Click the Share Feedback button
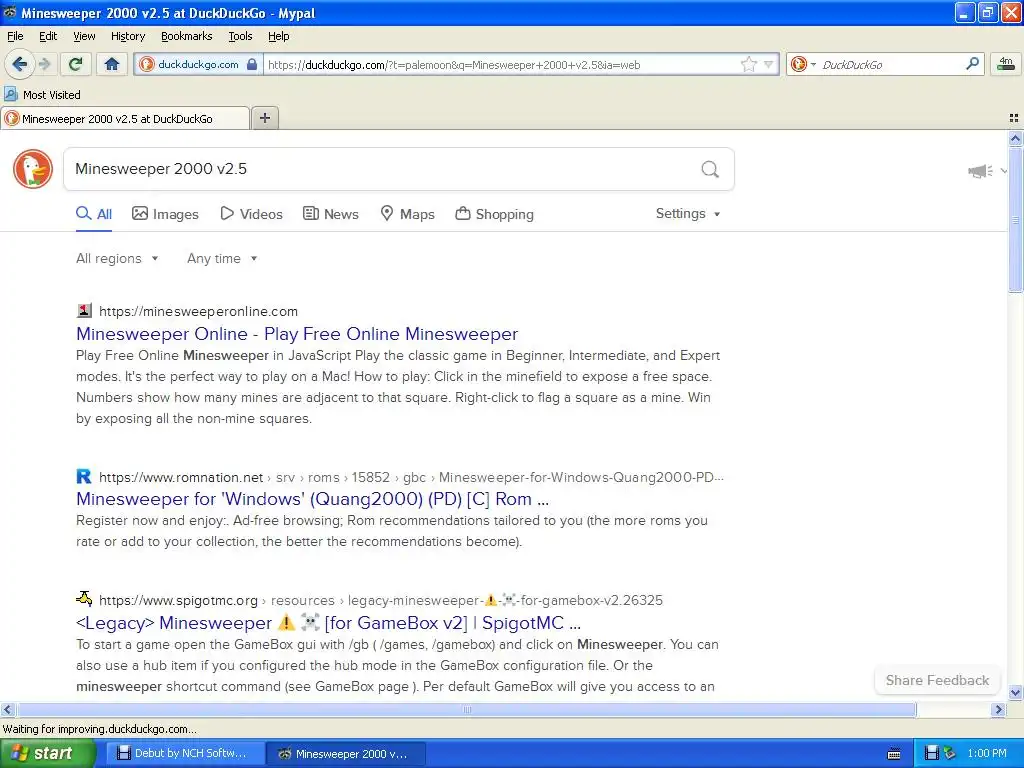1024x768 pixels. [937, 680]
